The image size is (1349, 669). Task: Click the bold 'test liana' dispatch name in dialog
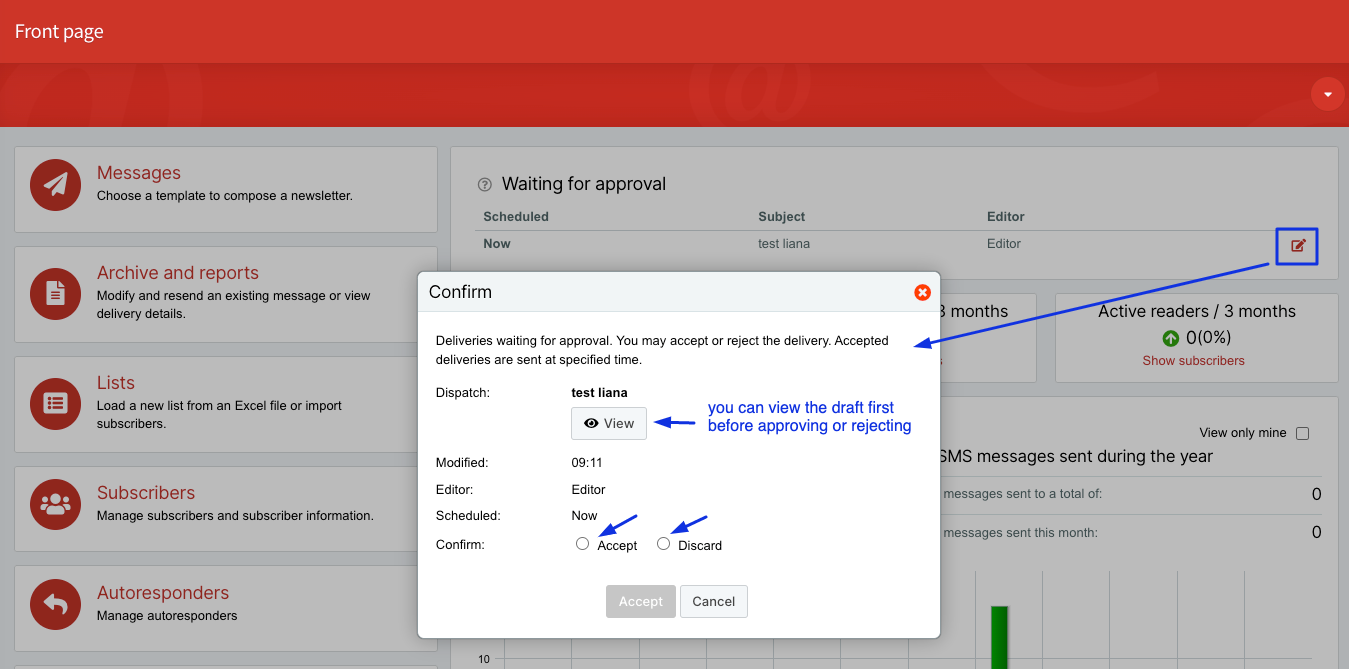click(599, 393)
